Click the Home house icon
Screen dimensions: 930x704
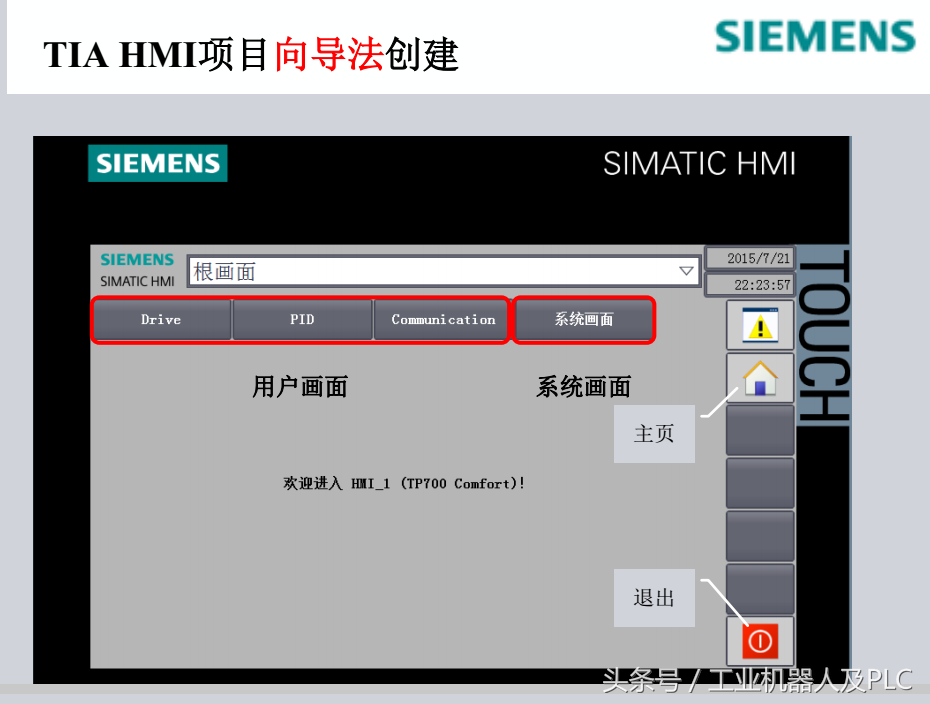pos(759,378)
